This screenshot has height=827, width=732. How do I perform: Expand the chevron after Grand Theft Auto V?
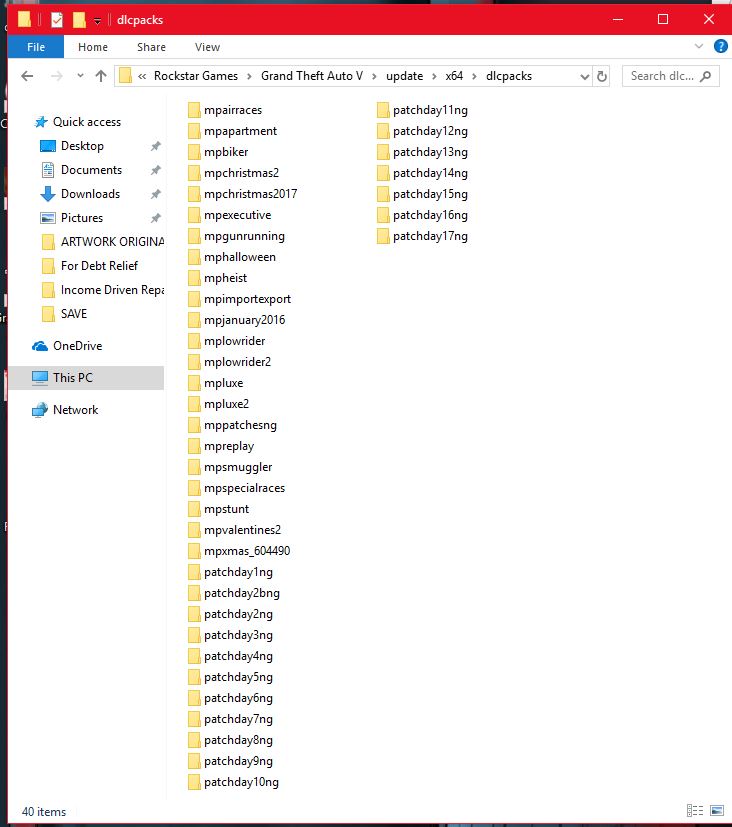[374, 76]
